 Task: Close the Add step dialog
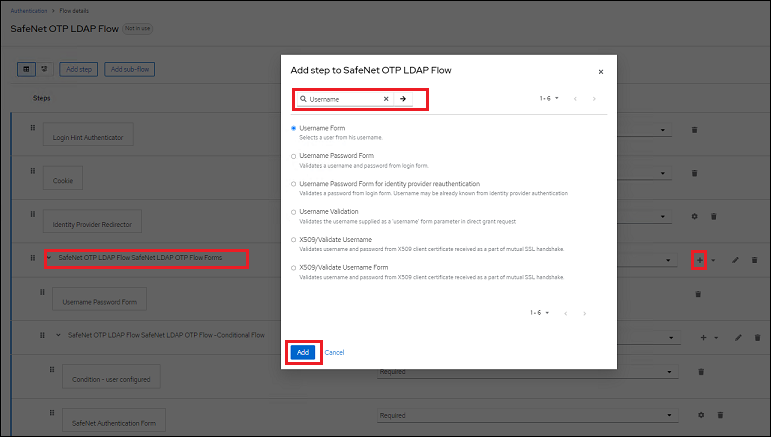(600, 71)
